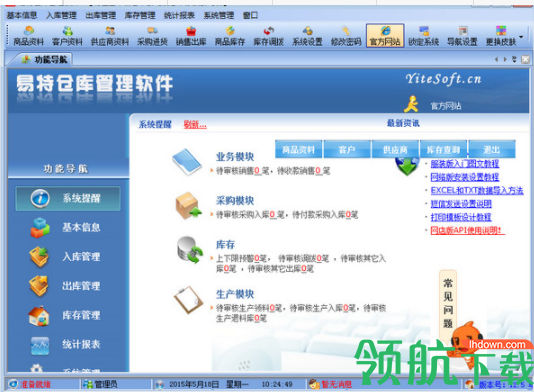The height and width of the screenshot is (392, 534).
Task: Open the 生产模块 heading
Action: [x=235, y=294]
